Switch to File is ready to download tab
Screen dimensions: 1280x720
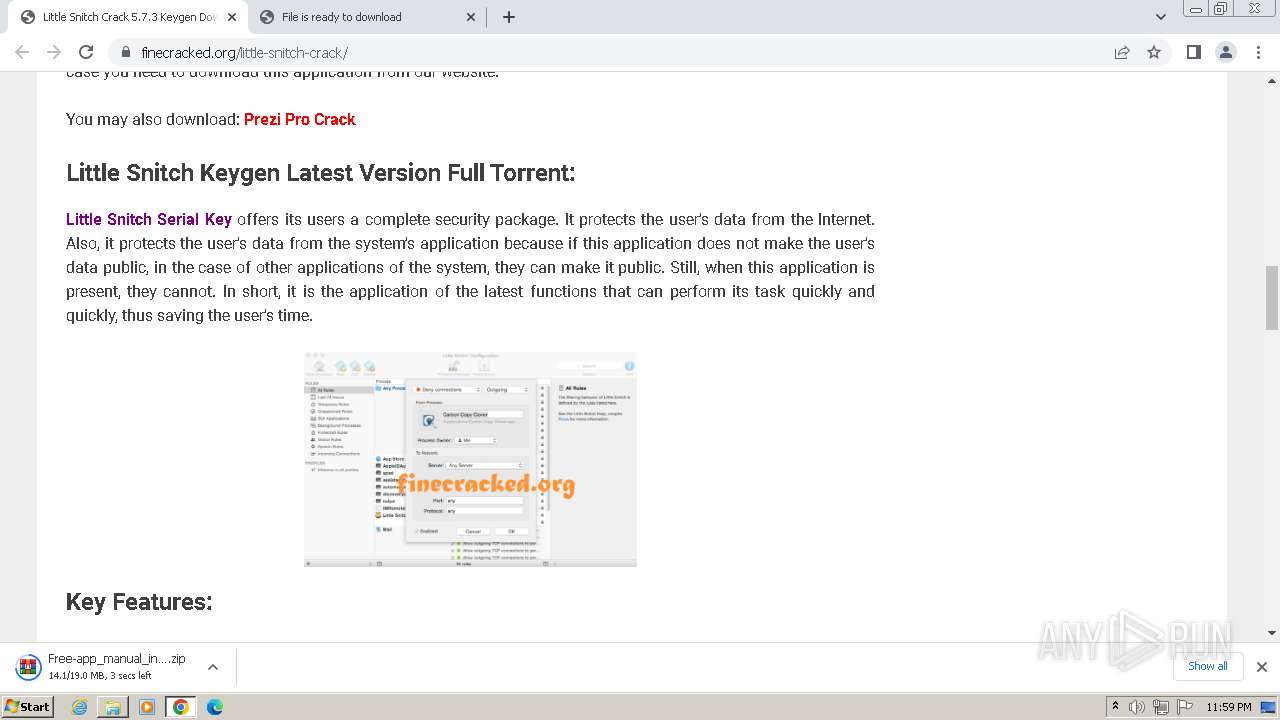(x=367, y=17)
